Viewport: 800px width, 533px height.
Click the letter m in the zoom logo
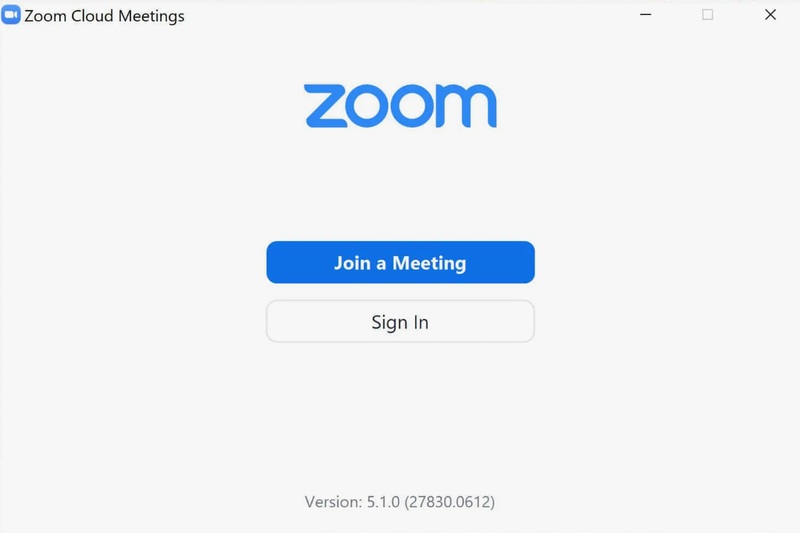coord(466,106)
